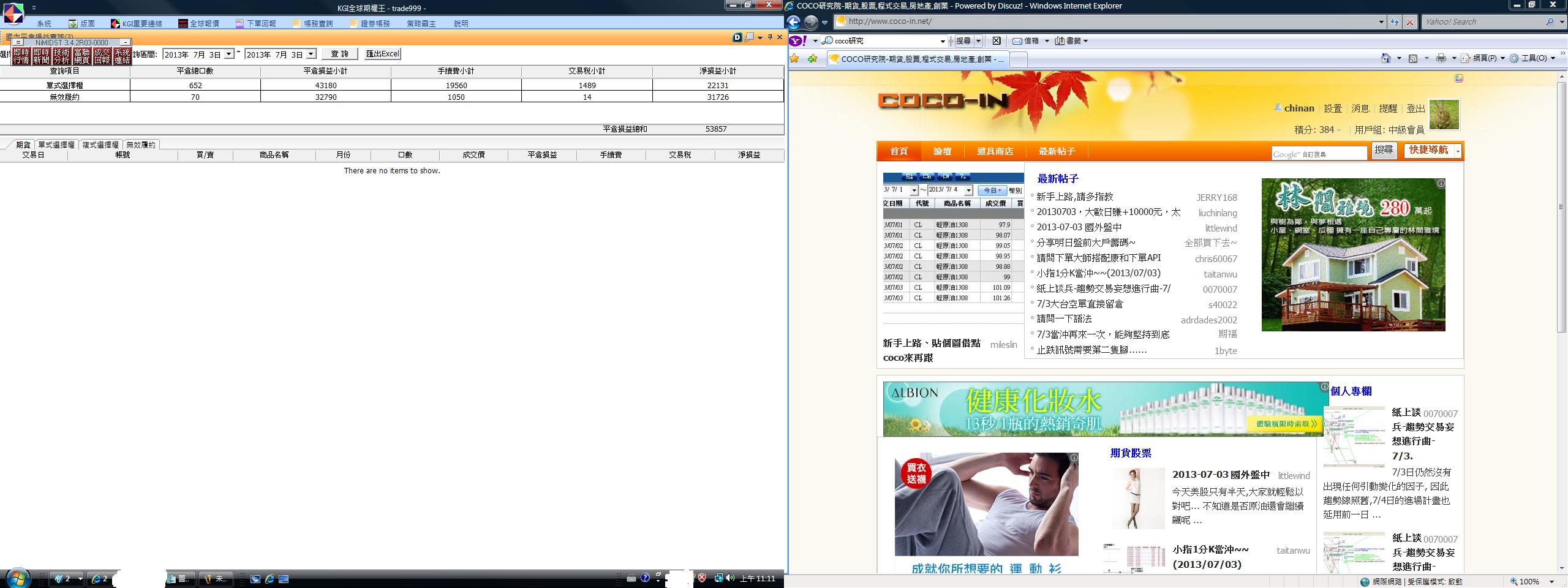Click the IE refresh icon
Viewport: 1568px width, 588px height.
click(x=1395, y=22)
